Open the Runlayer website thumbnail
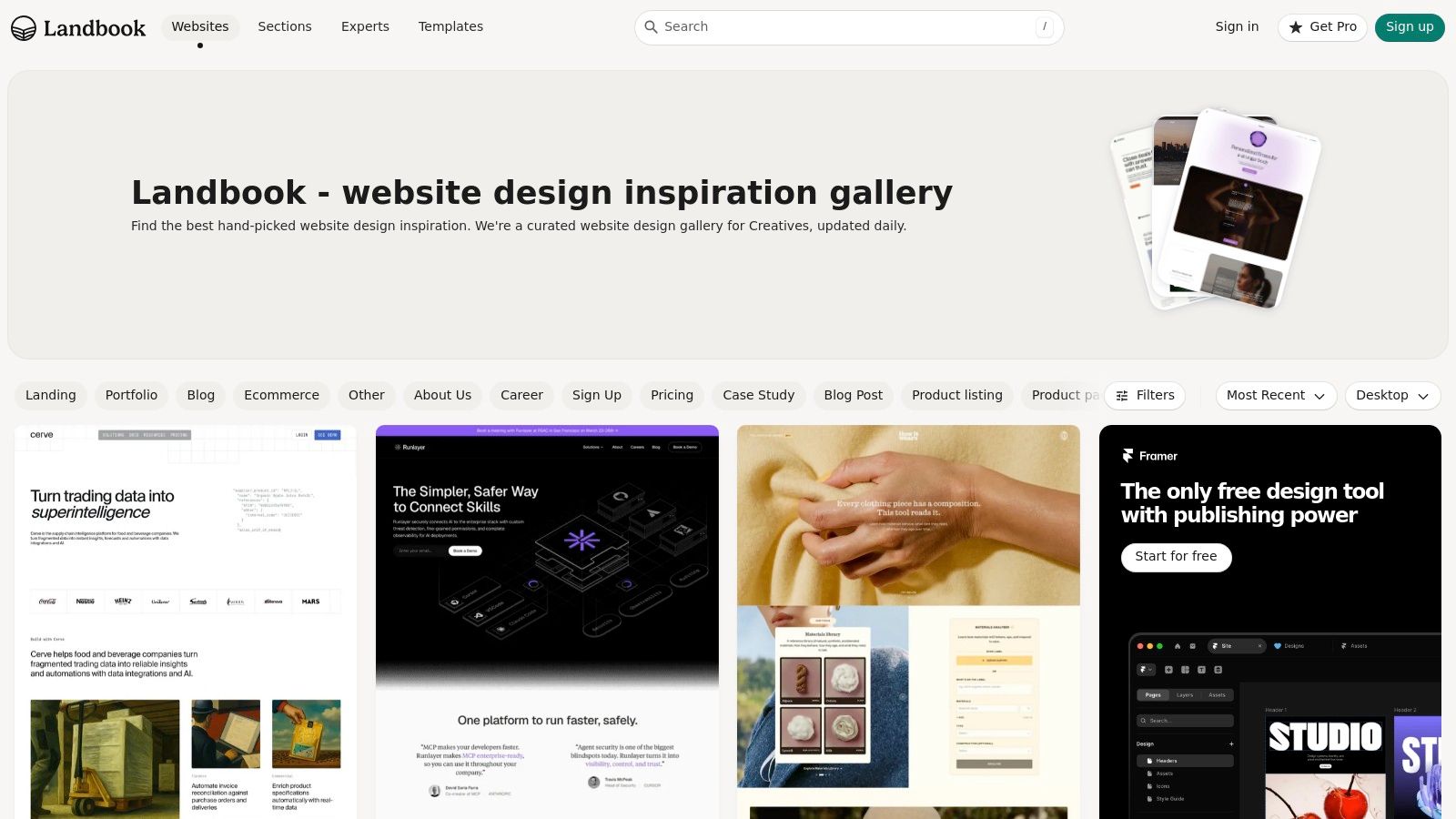1456x819 pixels. pyautogui.click(x=547, y=622)
